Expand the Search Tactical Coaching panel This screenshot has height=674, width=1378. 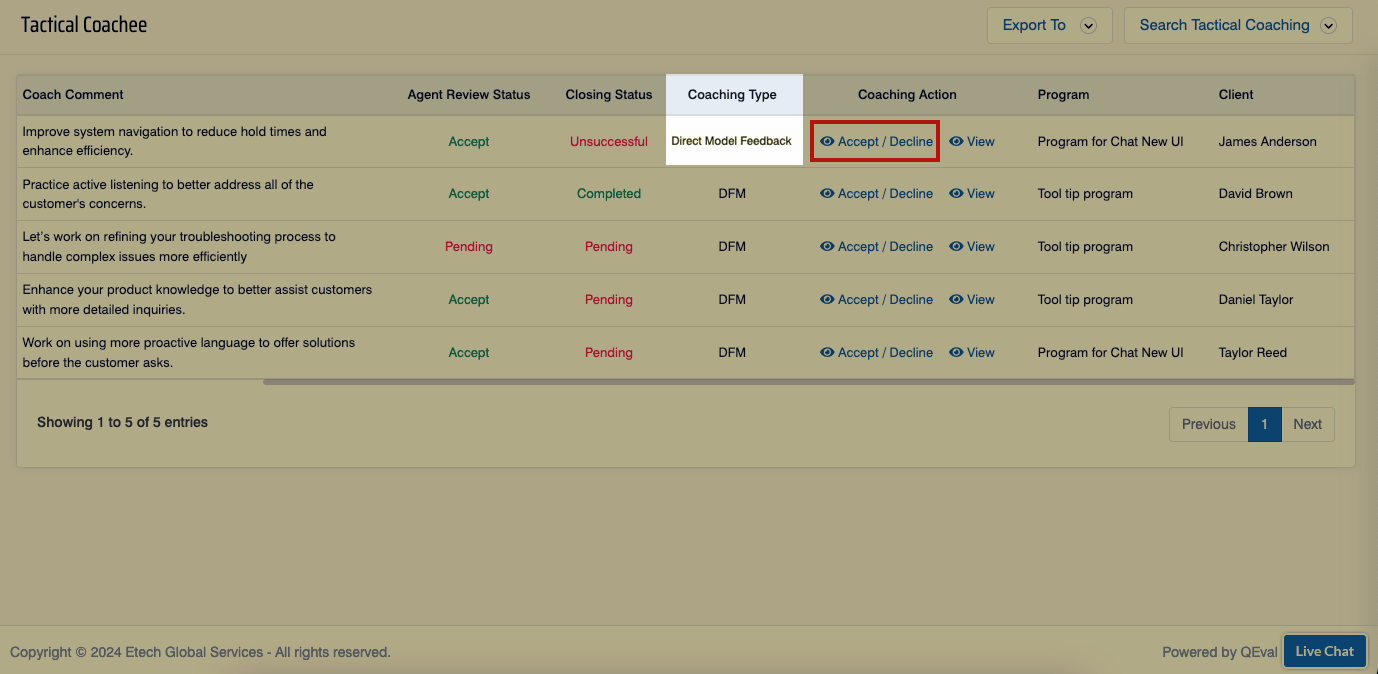click(1237, 26)
